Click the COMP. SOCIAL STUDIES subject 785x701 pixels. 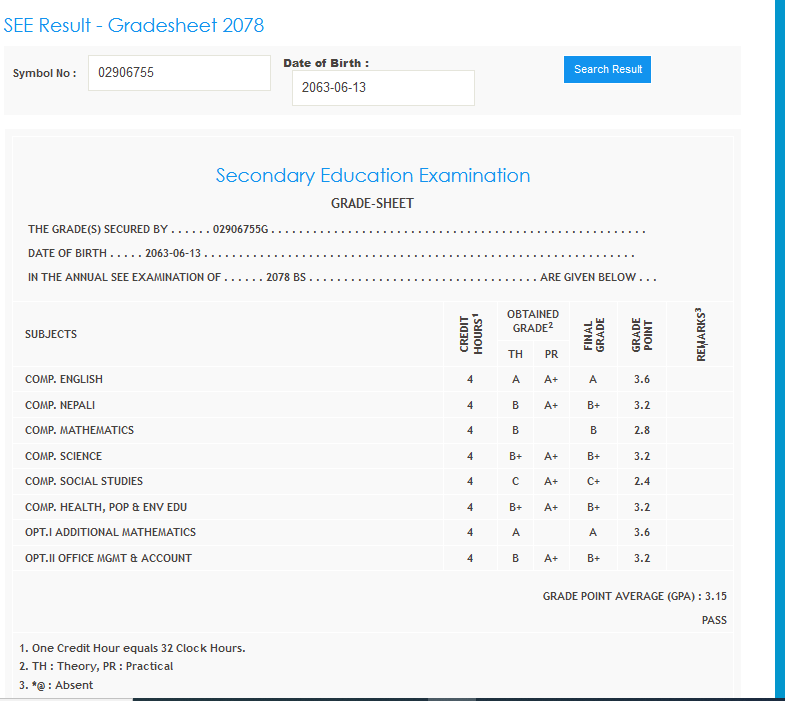tap(84, 481)
